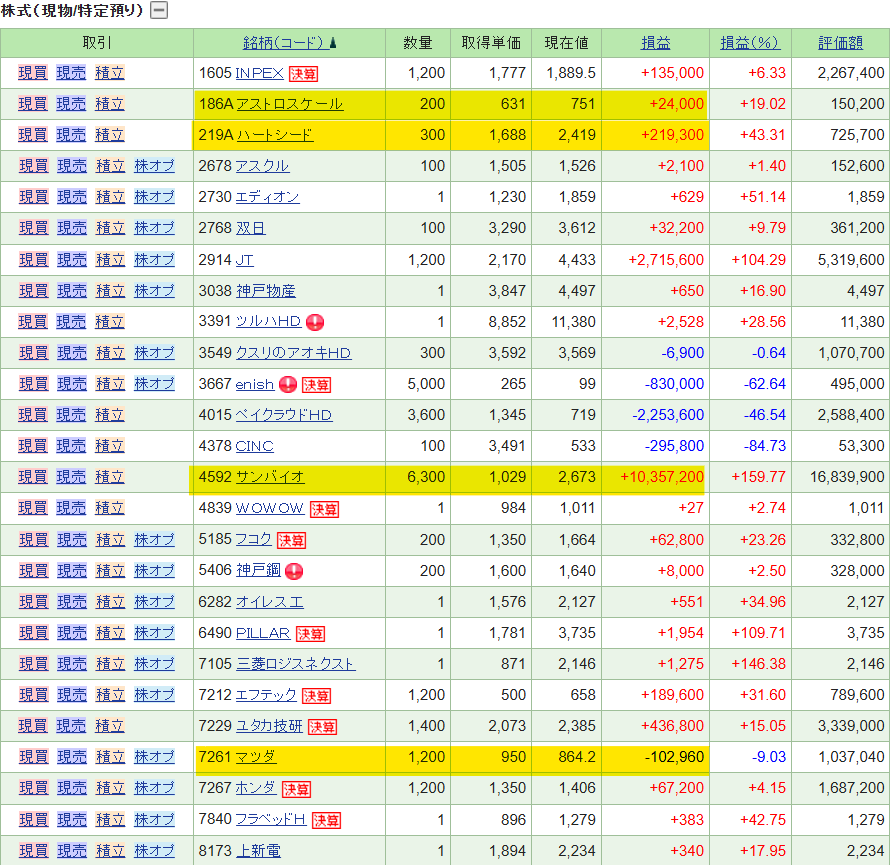Open the CINC stock link
890x865 pixels.
coord(254,446)
